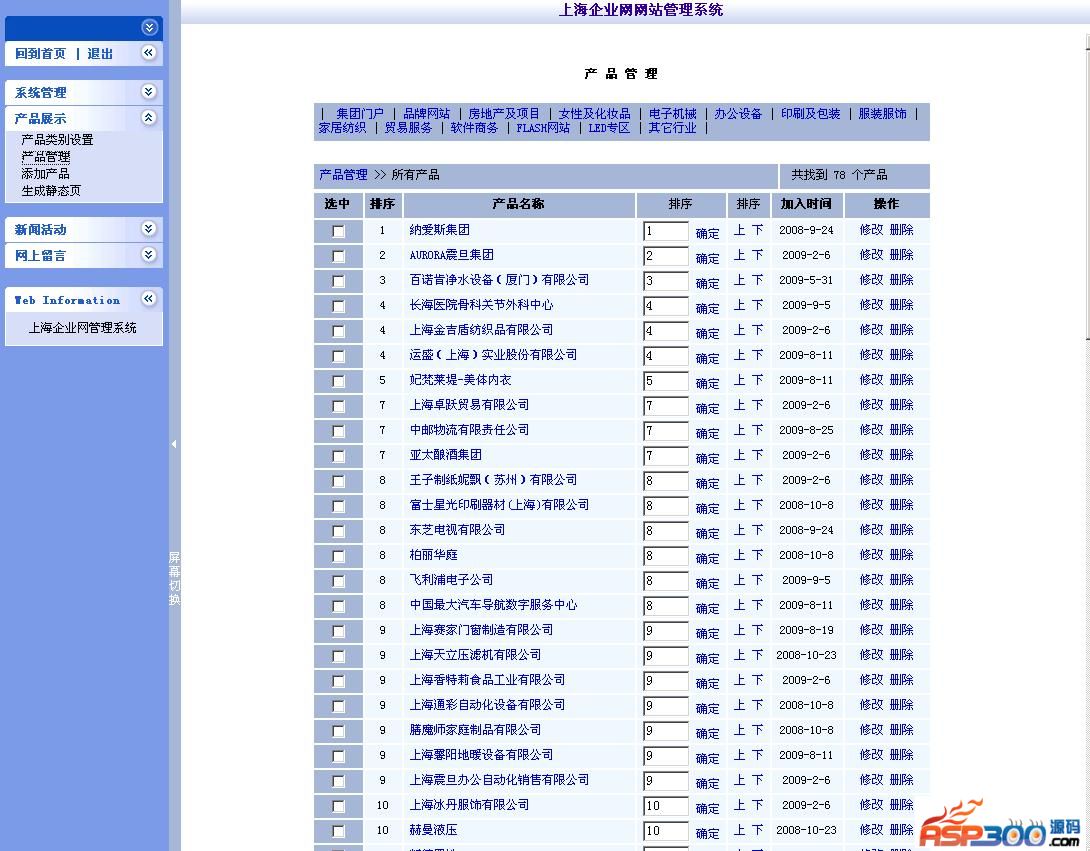Image resolution: width=1090 pixels, height=851 pixels.
Task: Collapse the Web Information panel chevron
Action: click(149, 299)
